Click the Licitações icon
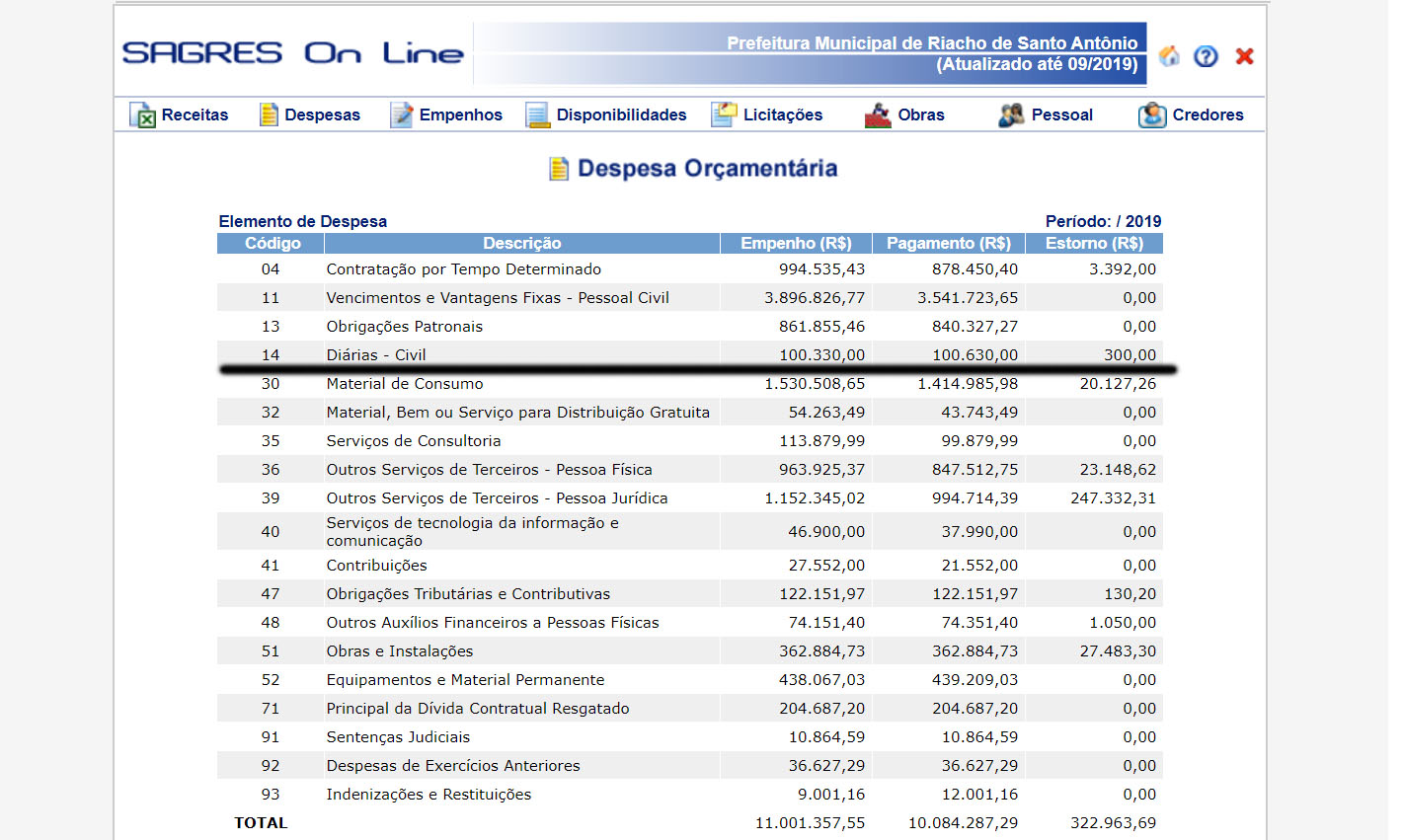The width and height of the screenshot is (1403, 840). (x=724, y=115)
